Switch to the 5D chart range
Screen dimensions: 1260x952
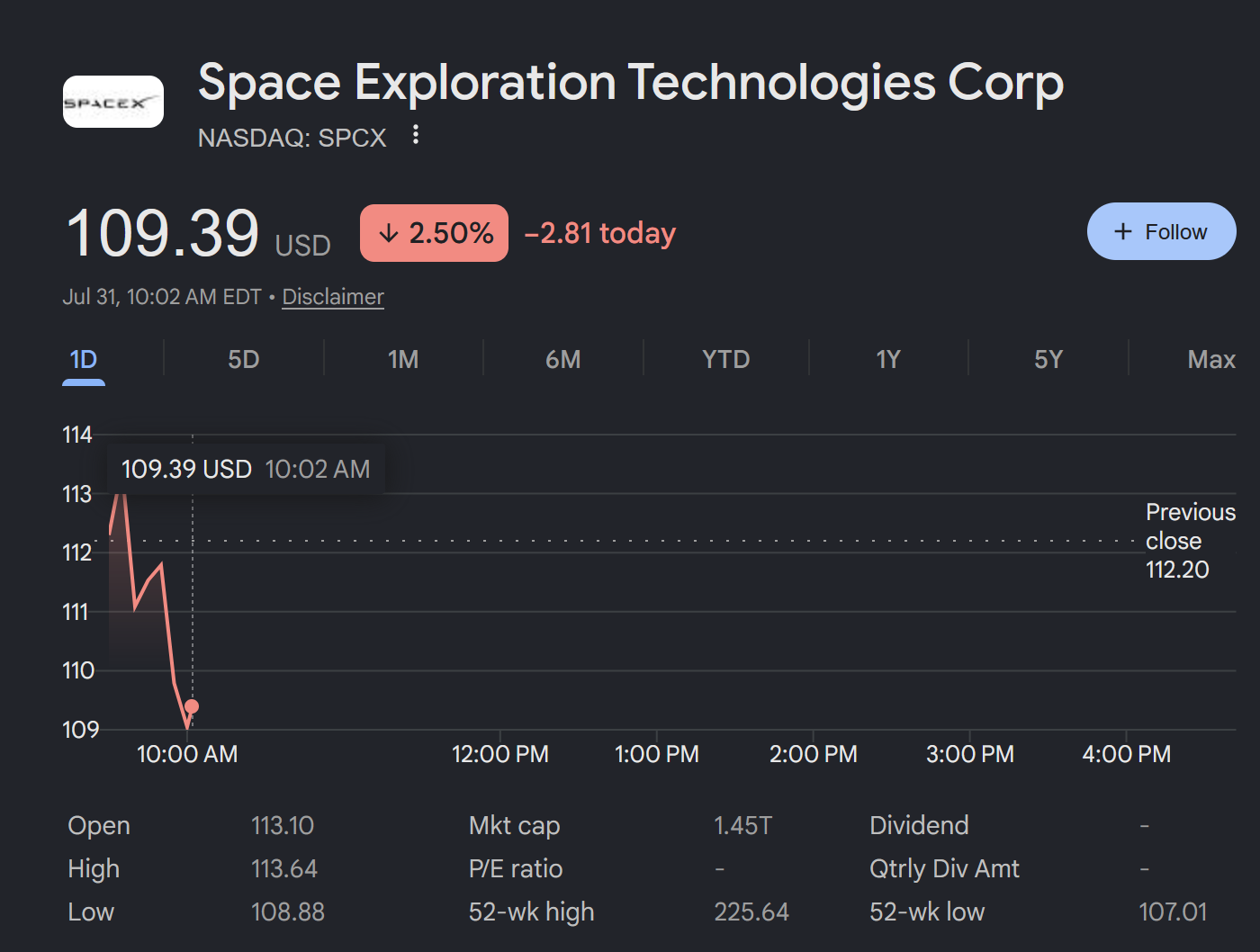click(x=244, y=360)
